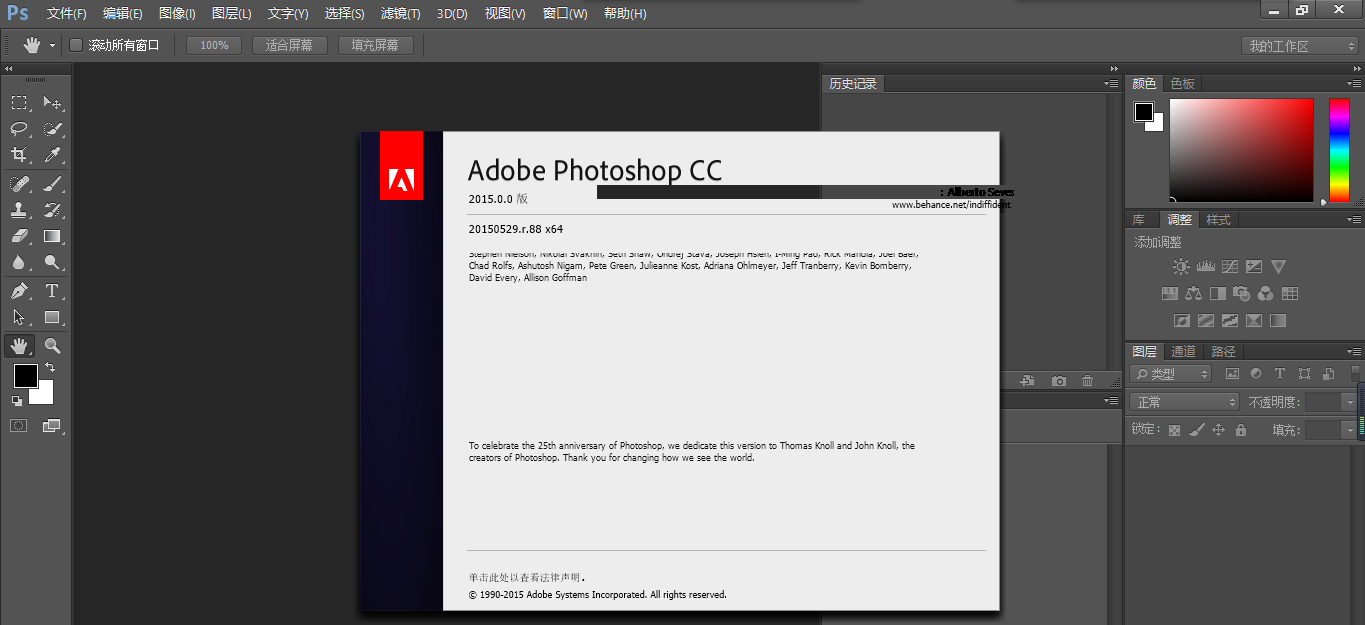Click the 100% zoom button
Screen dimensions: 1365x625
pos(214,45)
